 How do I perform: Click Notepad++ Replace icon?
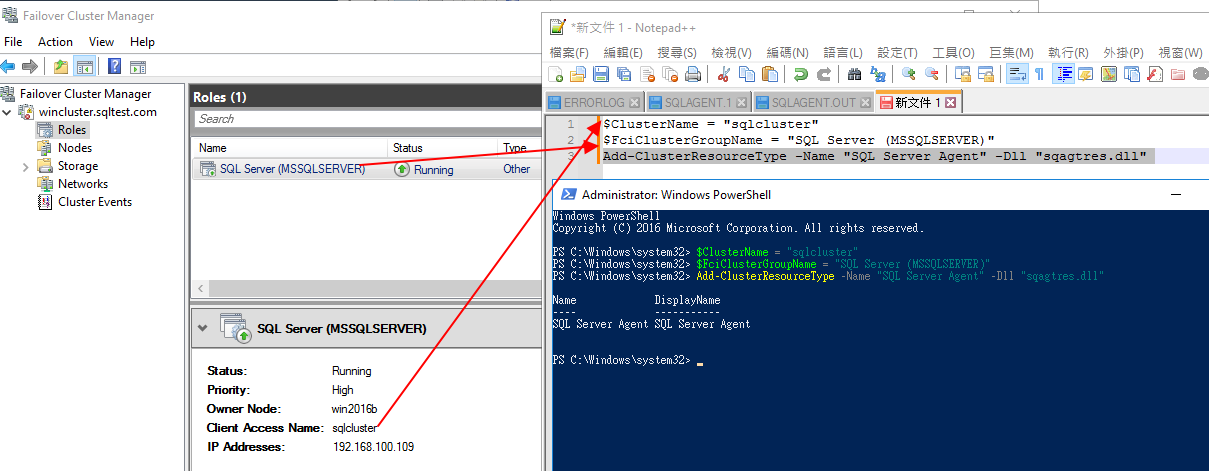pyautogui.click(x=878, y=74)
